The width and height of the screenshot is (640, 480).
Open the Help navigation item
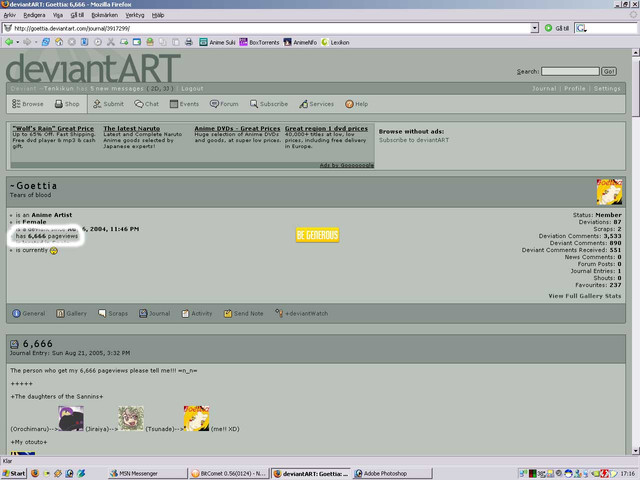click(x=356, y=104)
